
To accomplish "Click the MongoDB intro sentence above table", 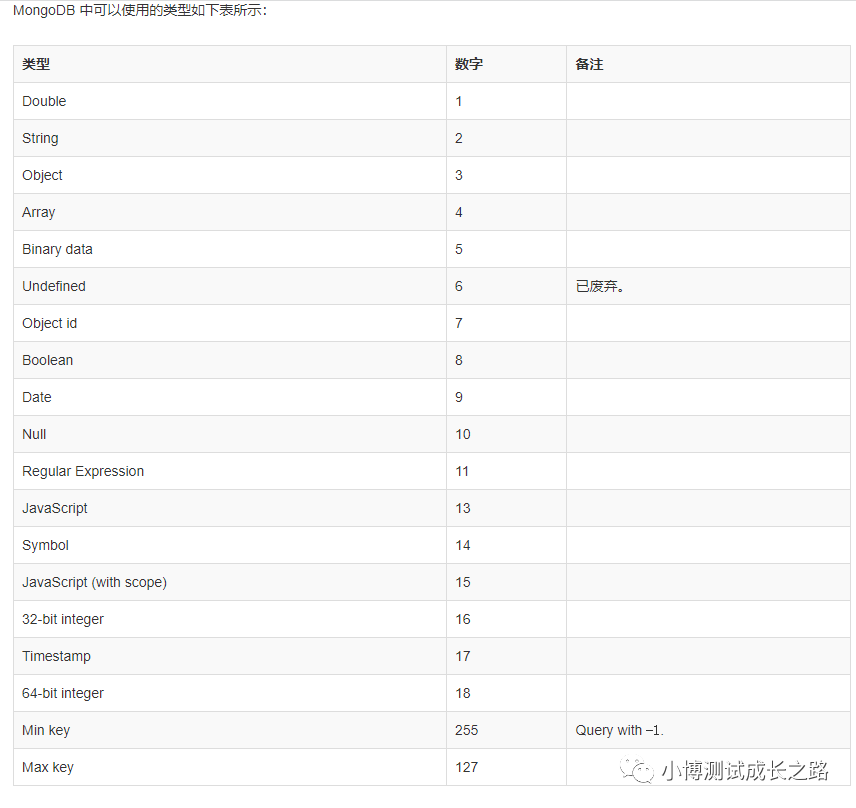I will tap(140, 10).
